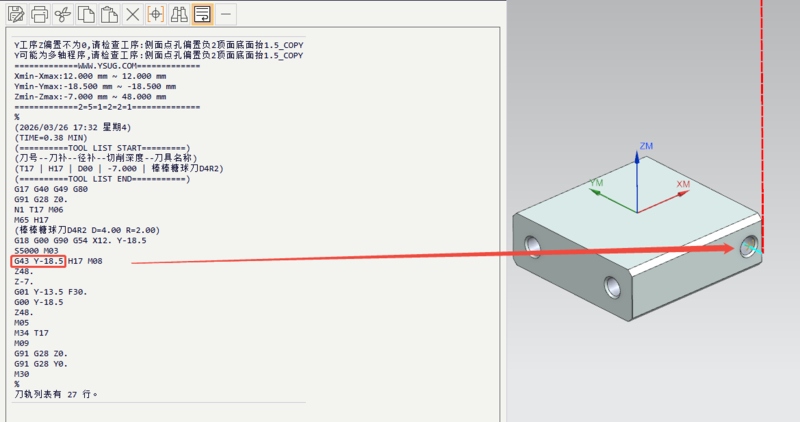This screenshot has height=422, width=800.
Task: Click the dash icon at toolbar end
Action: (226, 14)
